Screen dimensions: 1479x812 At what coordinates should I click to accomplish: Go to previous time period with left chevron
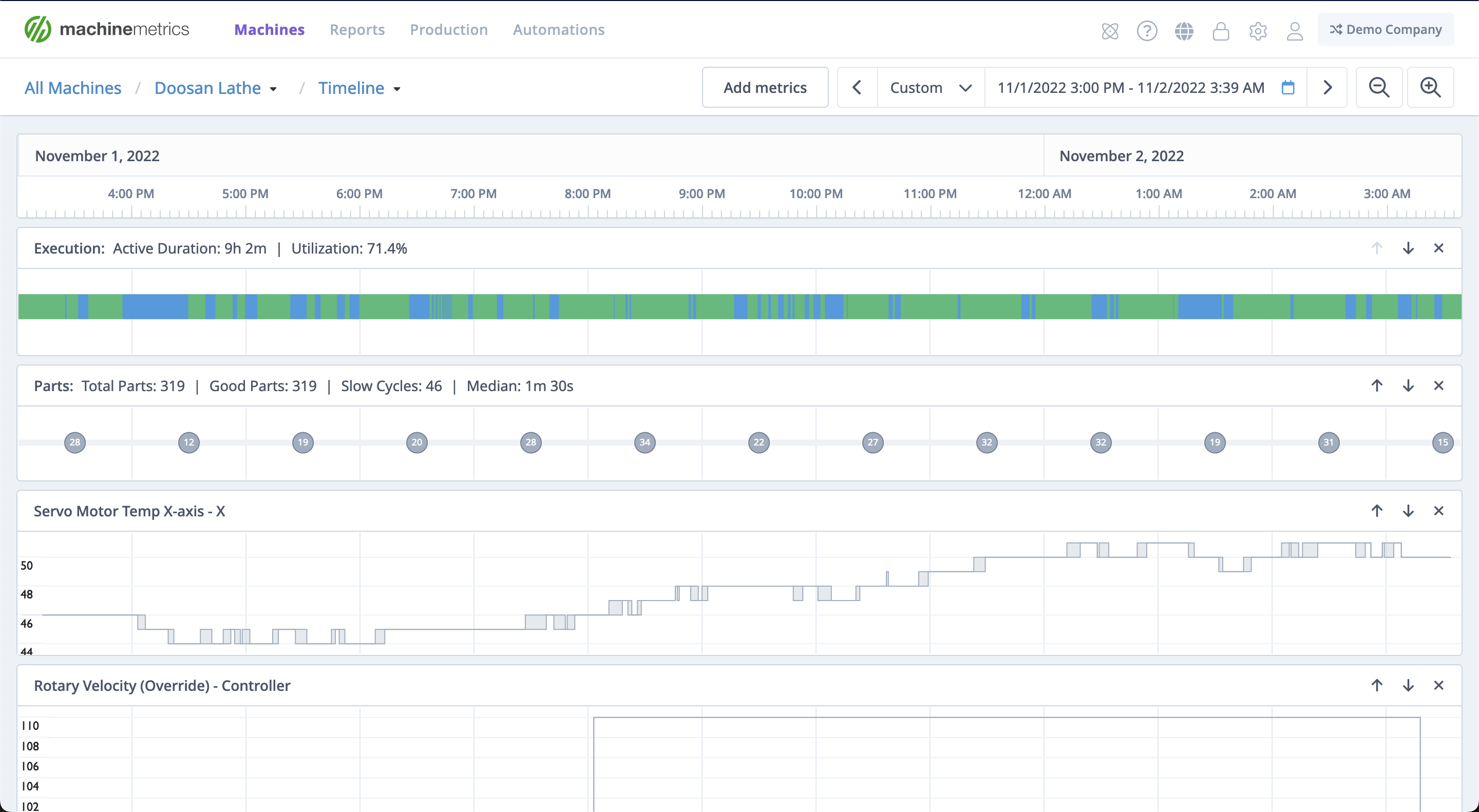857,87
